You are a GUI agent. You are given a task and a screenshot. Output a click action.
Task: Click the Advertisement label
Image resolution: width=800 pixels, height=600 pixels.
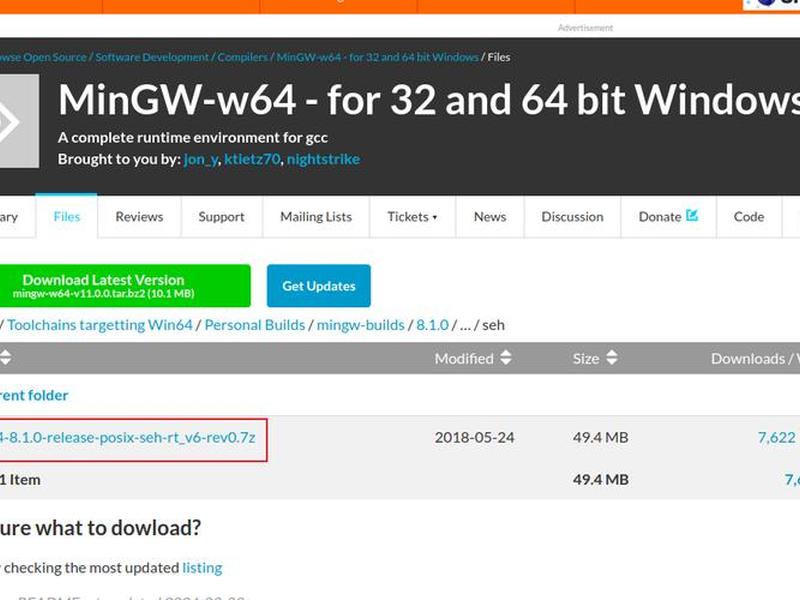[x=585, y=28]
